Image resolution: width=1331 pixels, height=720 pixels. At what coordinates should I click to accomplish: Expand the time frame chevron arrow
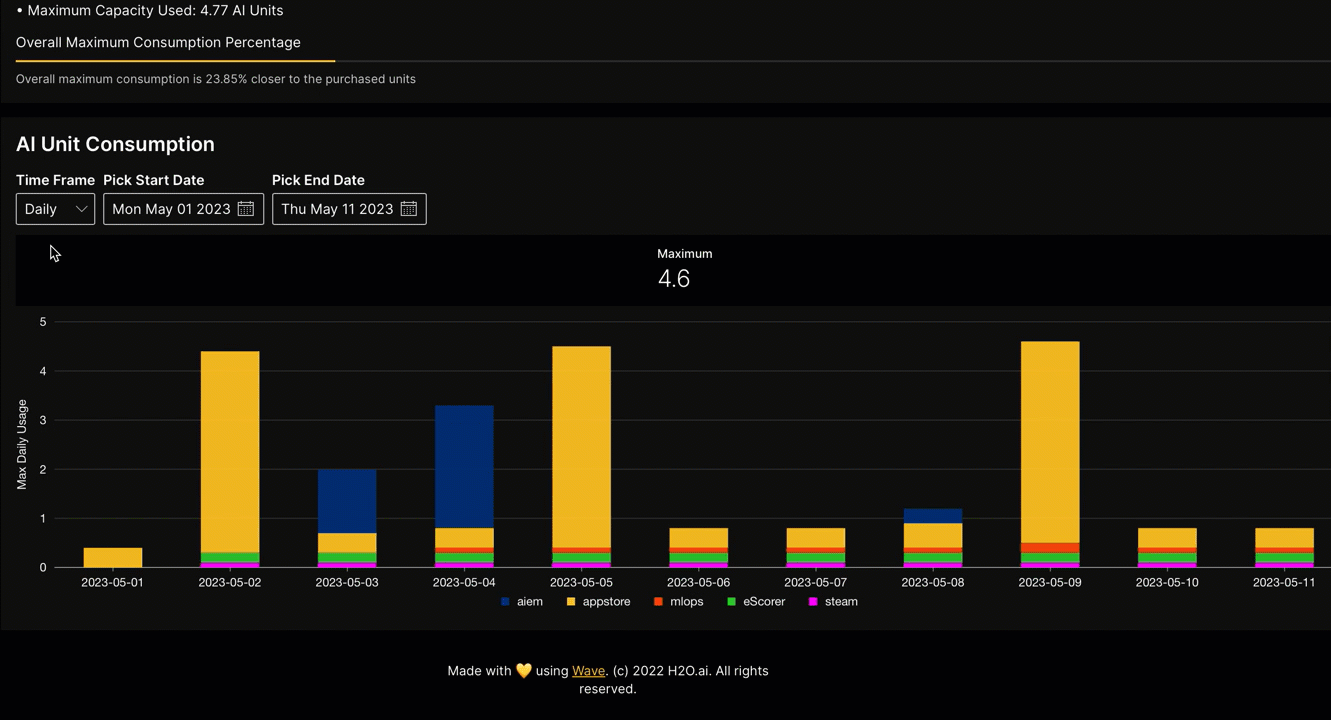click(82, 209)
